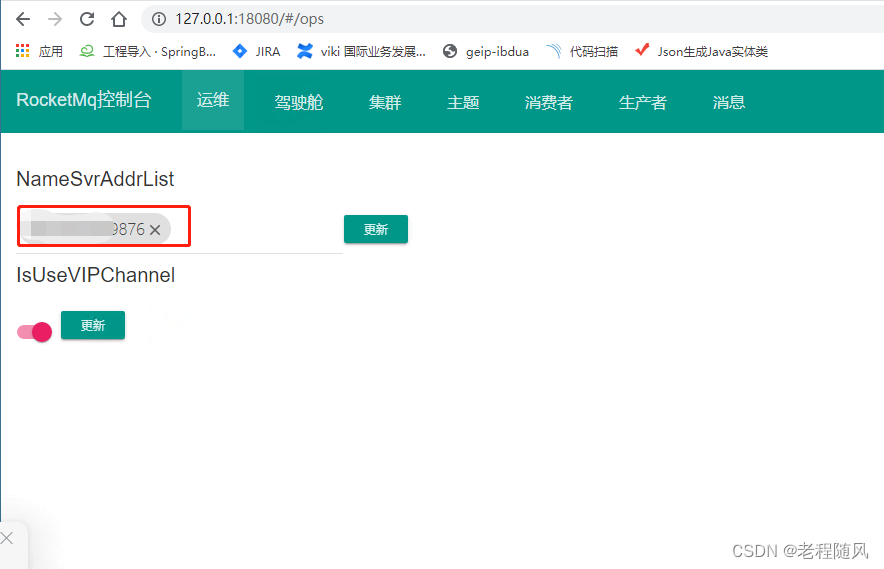This screenshot has height=569, width=884.
Task: Click the RocketMq控制台 logo title
Action: click(84, 100)
